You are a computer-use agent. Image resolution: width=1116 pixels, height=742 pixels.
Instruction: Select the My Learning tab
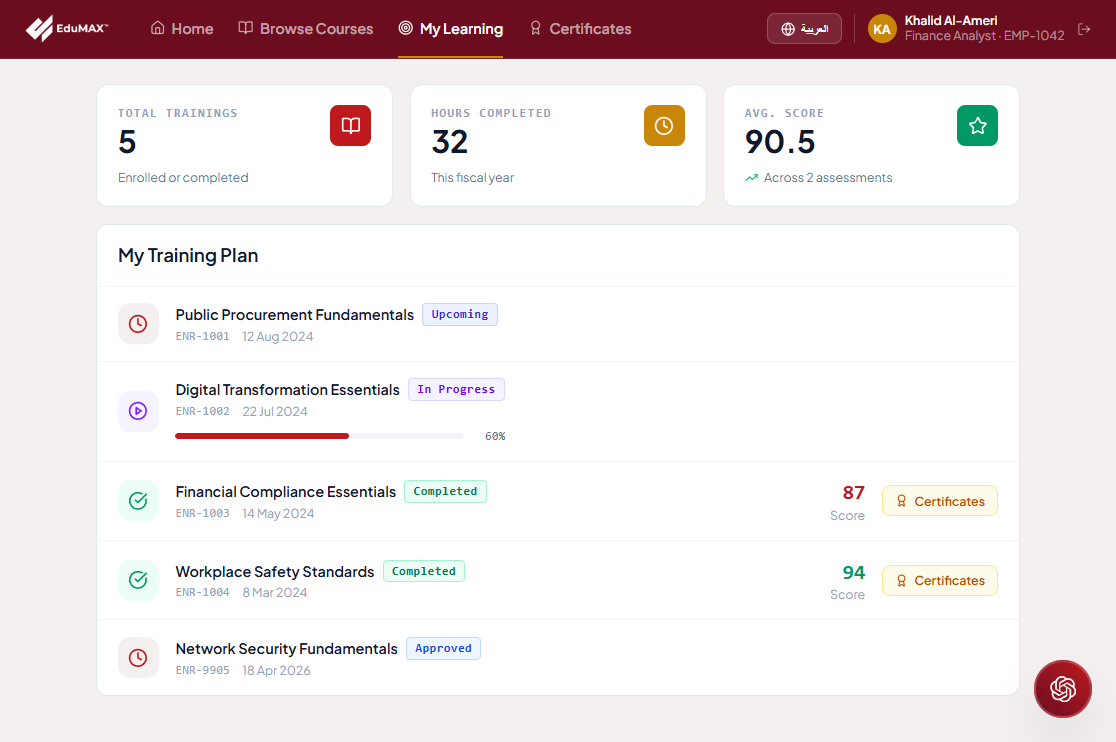pyautogui.click(x=451, y=28)
